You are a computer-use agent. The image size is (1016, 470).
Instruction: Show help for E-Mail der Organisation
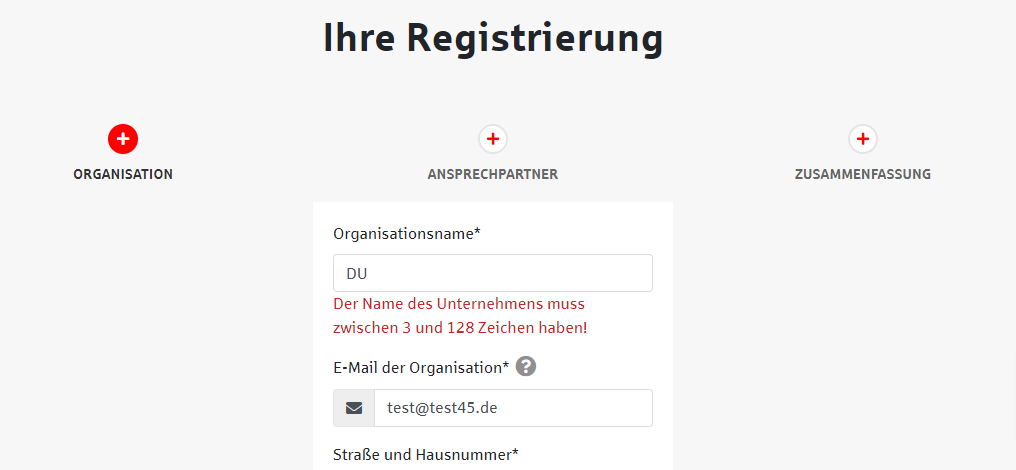point(526,367)
